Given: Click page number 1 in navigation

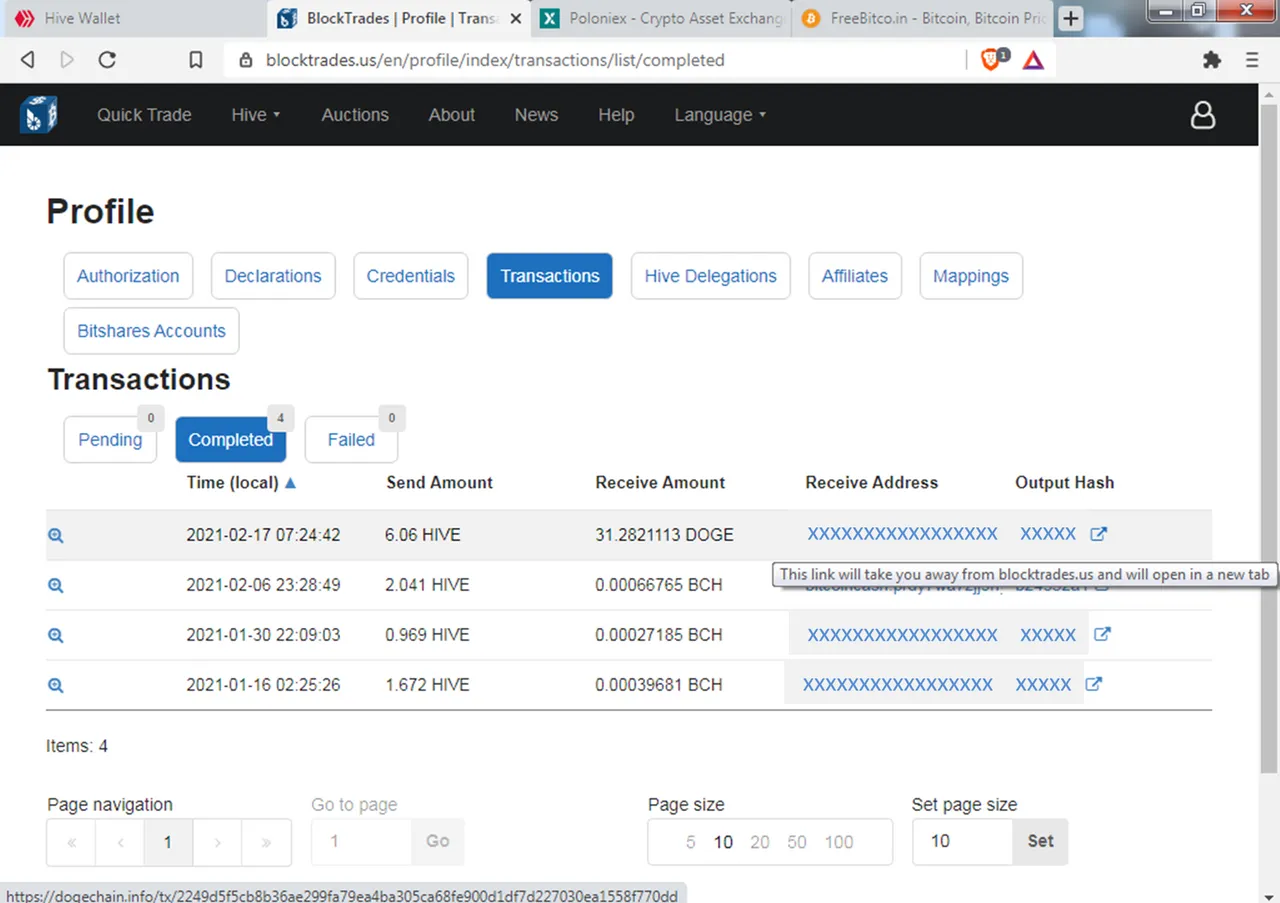Looking at the screenshot, I should pyautogui.click(x=168, y=842).
